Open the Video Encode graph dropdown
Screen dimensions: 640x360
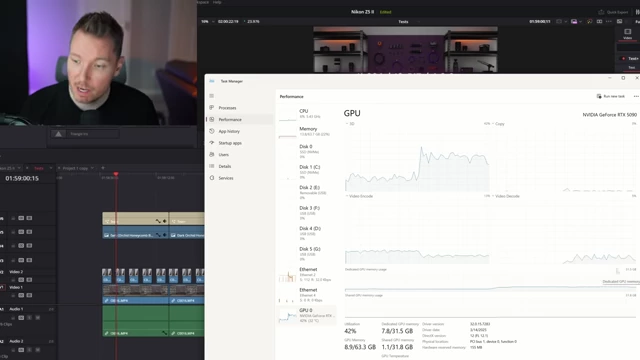(x=360, y=196)
